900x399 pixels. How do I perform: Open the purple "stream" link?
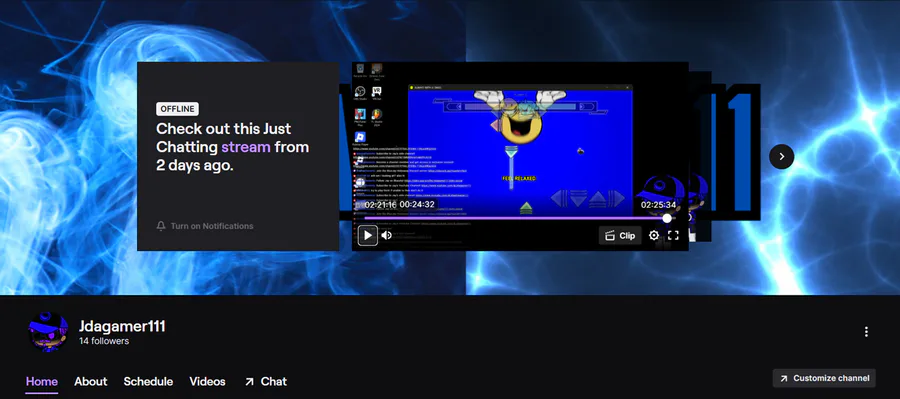pyautogui.click(x=246, y=147)
